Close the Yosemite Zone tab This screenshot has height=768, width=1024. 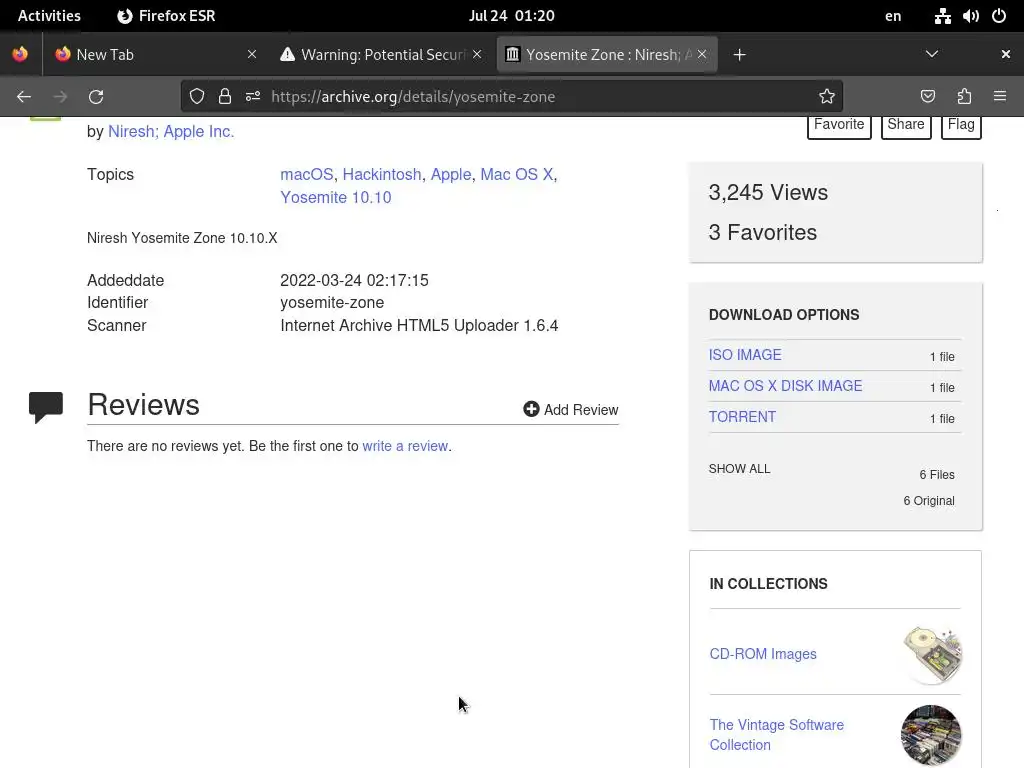pyautogui.click(x=701, y=54)
